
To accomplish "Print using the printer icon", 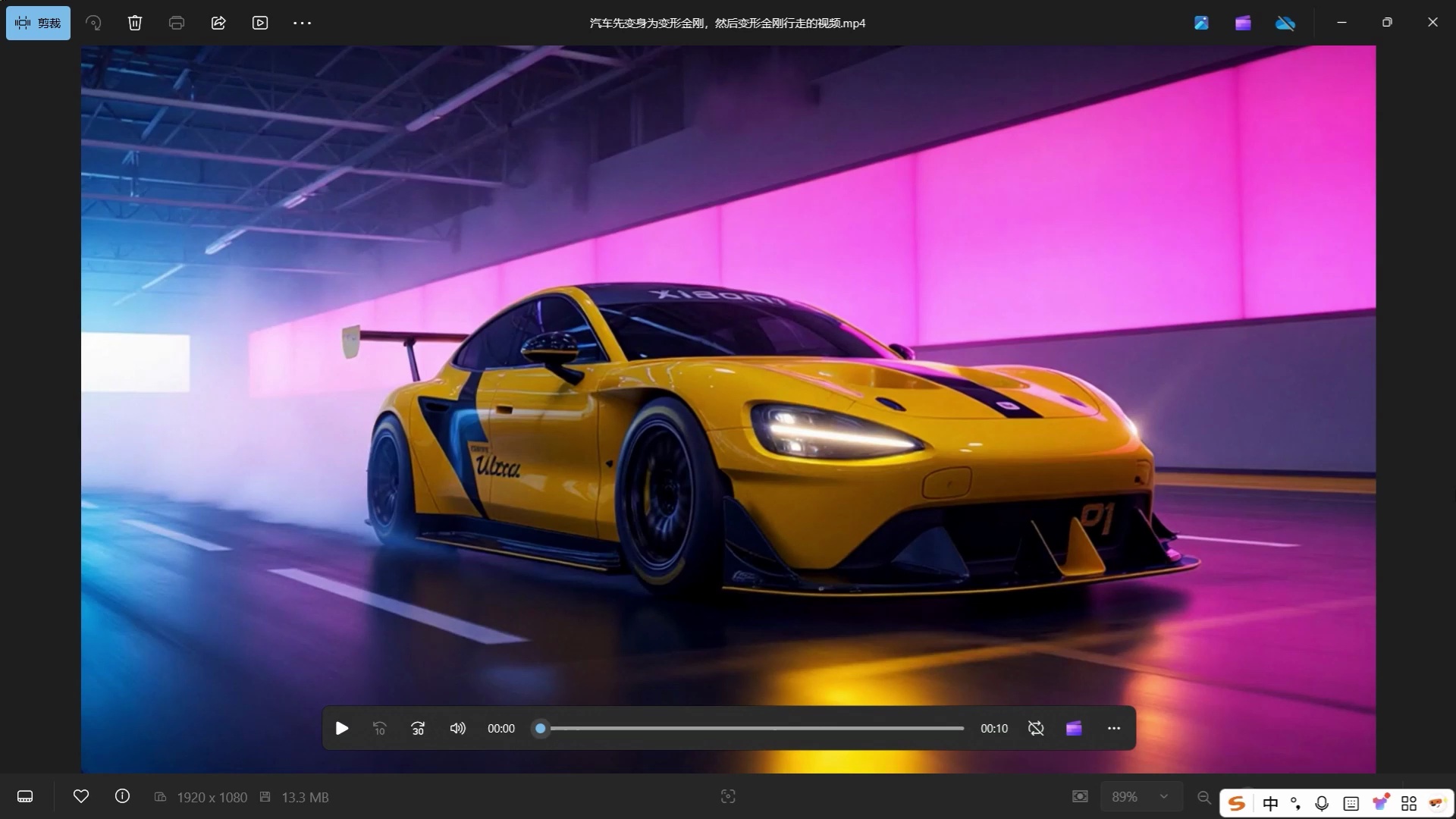I will [177, 23].
